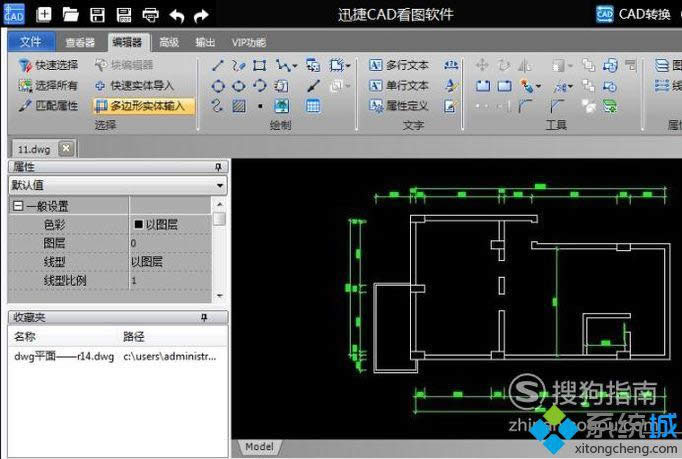Image resolution: width=682 pixels, height=459 pixels.
Task: Switch to the VIP功能 tab
Action: 248,42
